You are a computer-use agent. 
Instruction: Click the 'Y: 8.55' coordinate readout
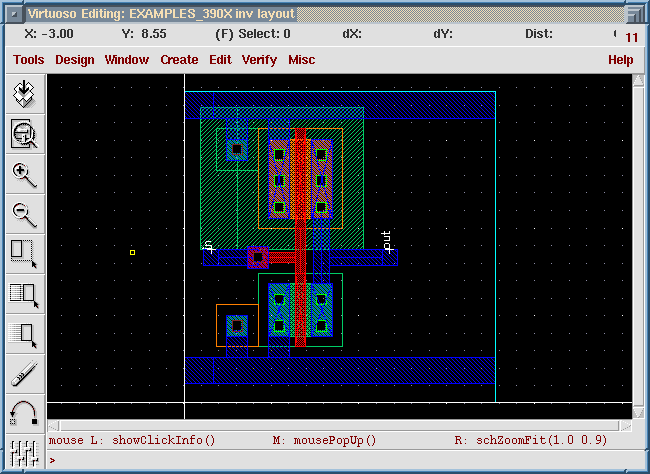coord(144,34)
